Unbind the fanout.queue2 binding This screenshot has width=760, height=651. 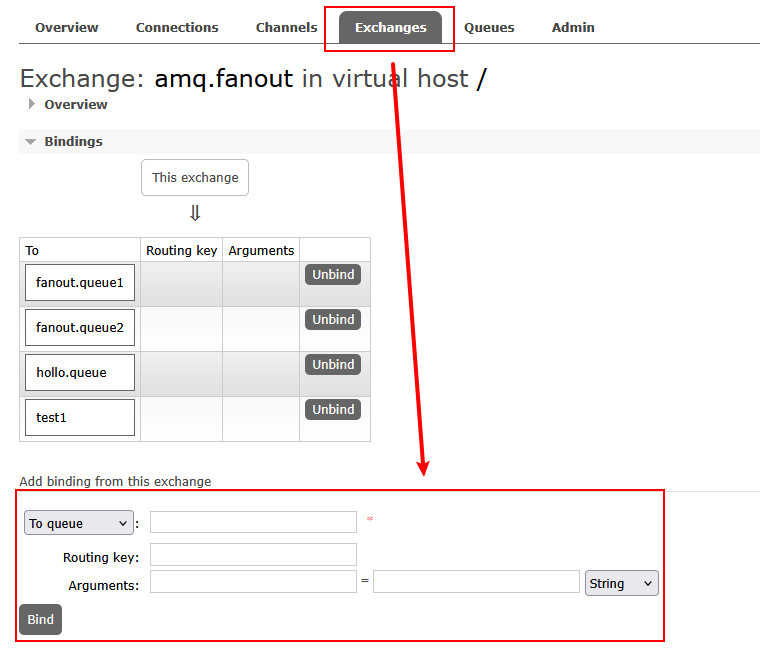[x=333, y=320]
